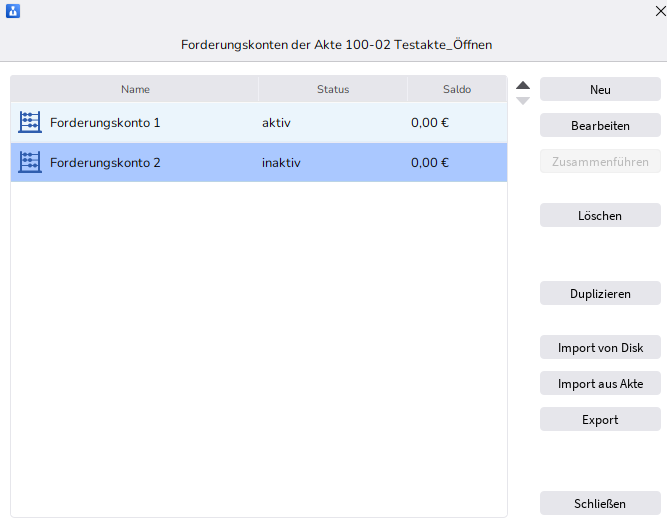Select the inactive status cell of Forderungskonto 2

(x=281, y=163)
